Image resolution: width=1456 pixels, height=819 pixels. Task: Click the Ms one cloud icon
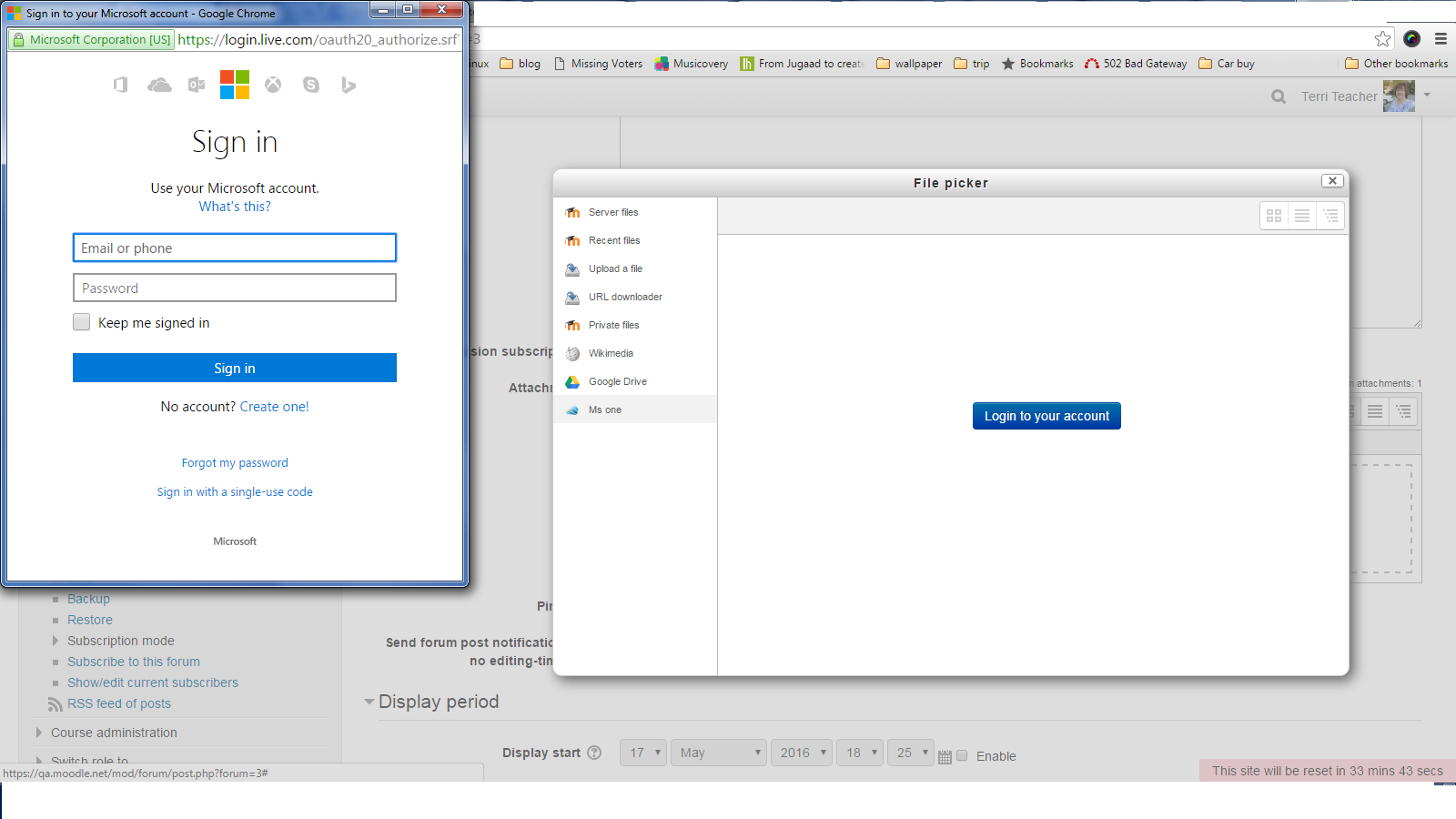pyautogui.click(x=572, y=410)
